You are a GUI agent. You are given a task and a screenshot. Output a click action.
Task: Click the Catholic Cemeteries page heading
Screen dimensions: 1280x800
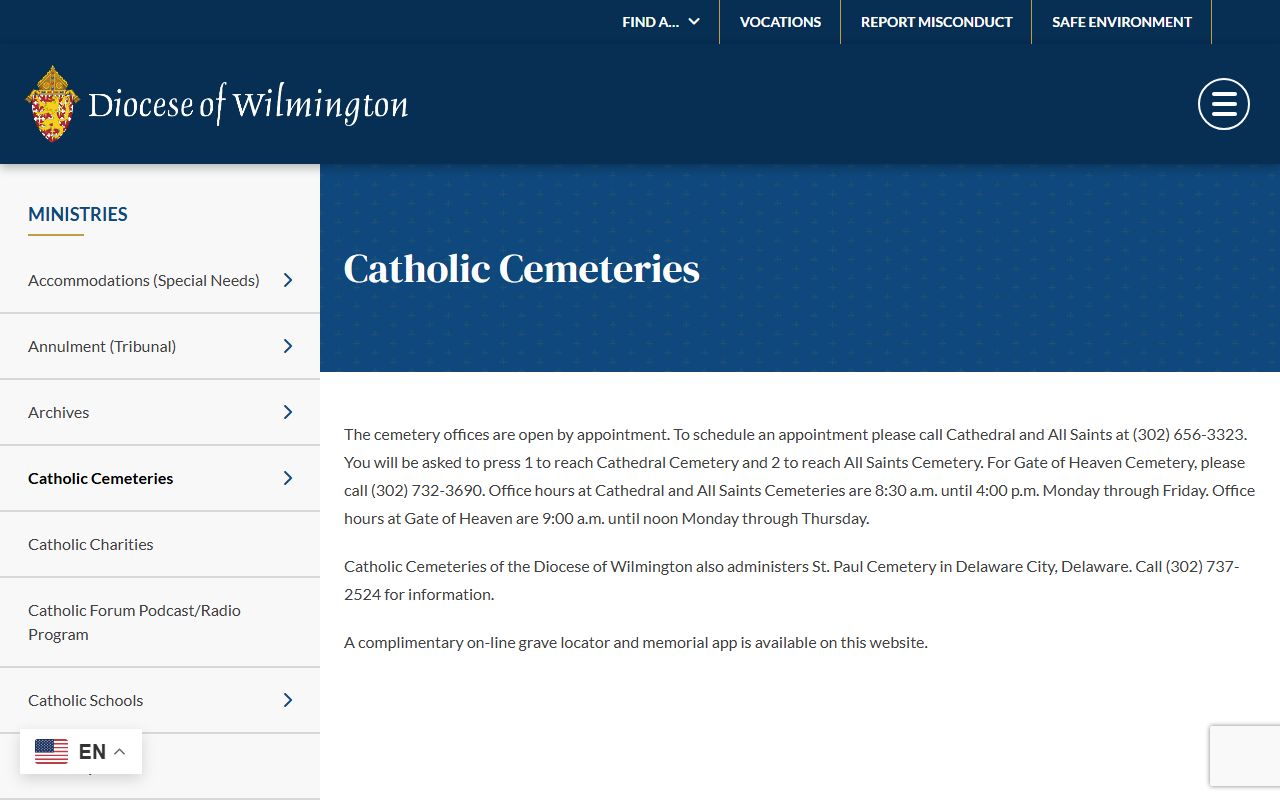[x=522, y=268]
